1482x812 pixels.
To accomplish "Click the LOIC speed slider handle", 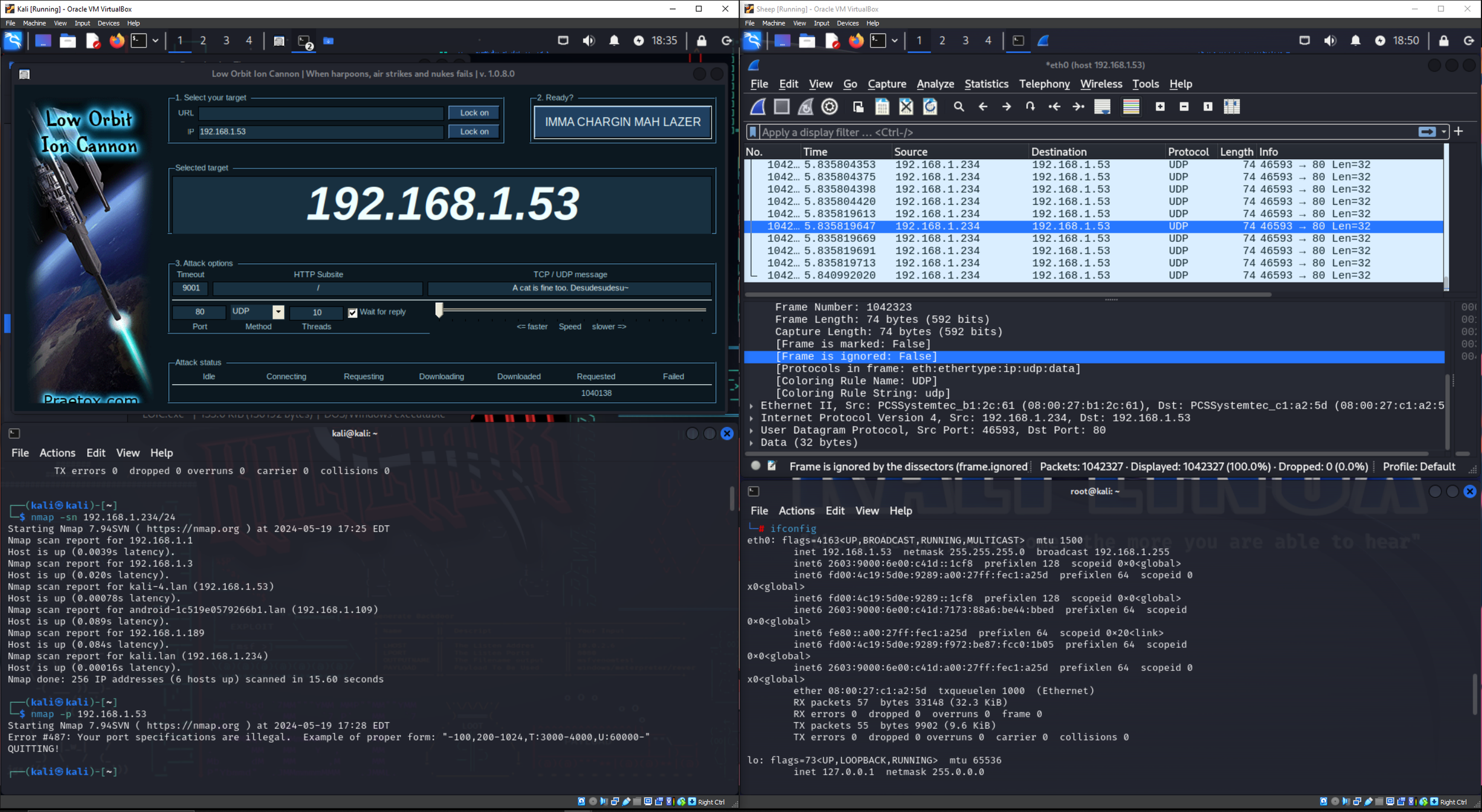I will pyautogui.click(x=439, y=310).
